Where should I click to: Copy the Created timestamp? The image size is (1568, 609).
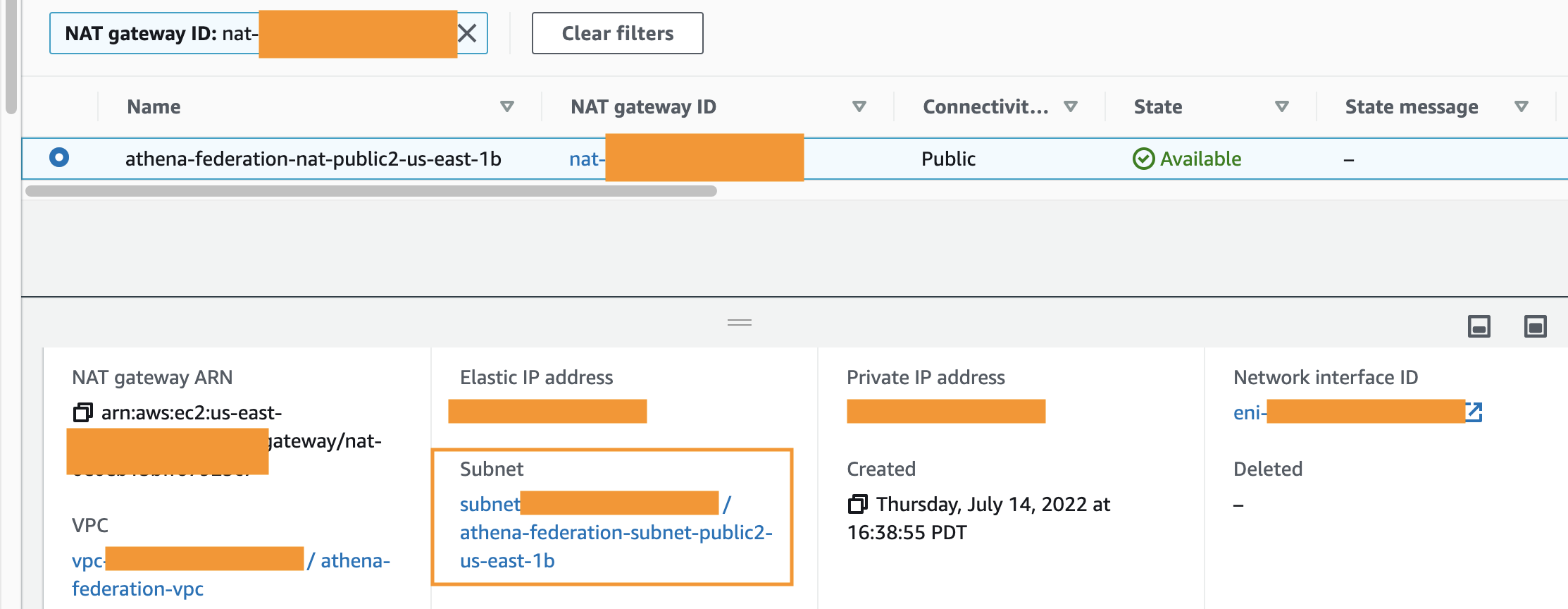[x=858, y=504]
